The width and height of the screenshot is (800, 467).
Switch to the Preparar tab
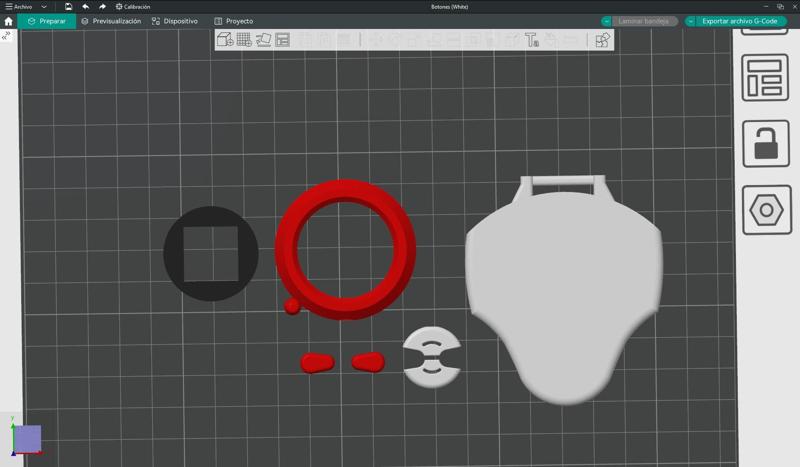coord(46,21)
